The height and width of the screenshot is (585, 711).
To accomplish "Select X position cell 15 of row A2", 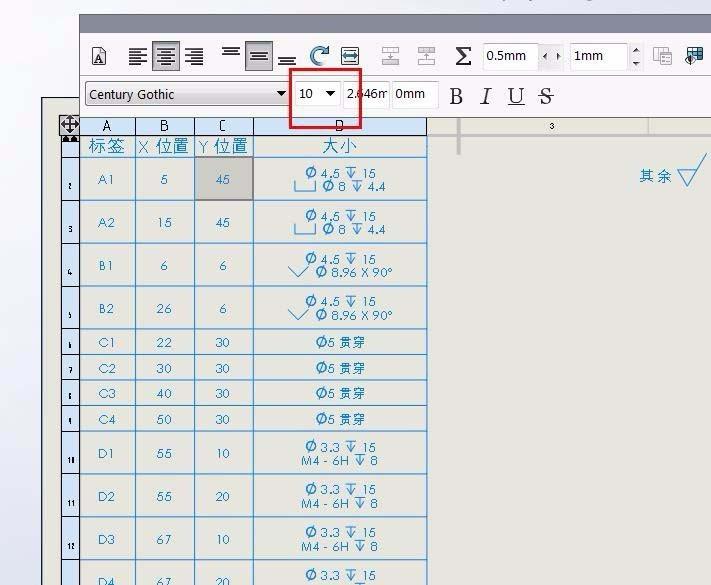I will (165, 222).
